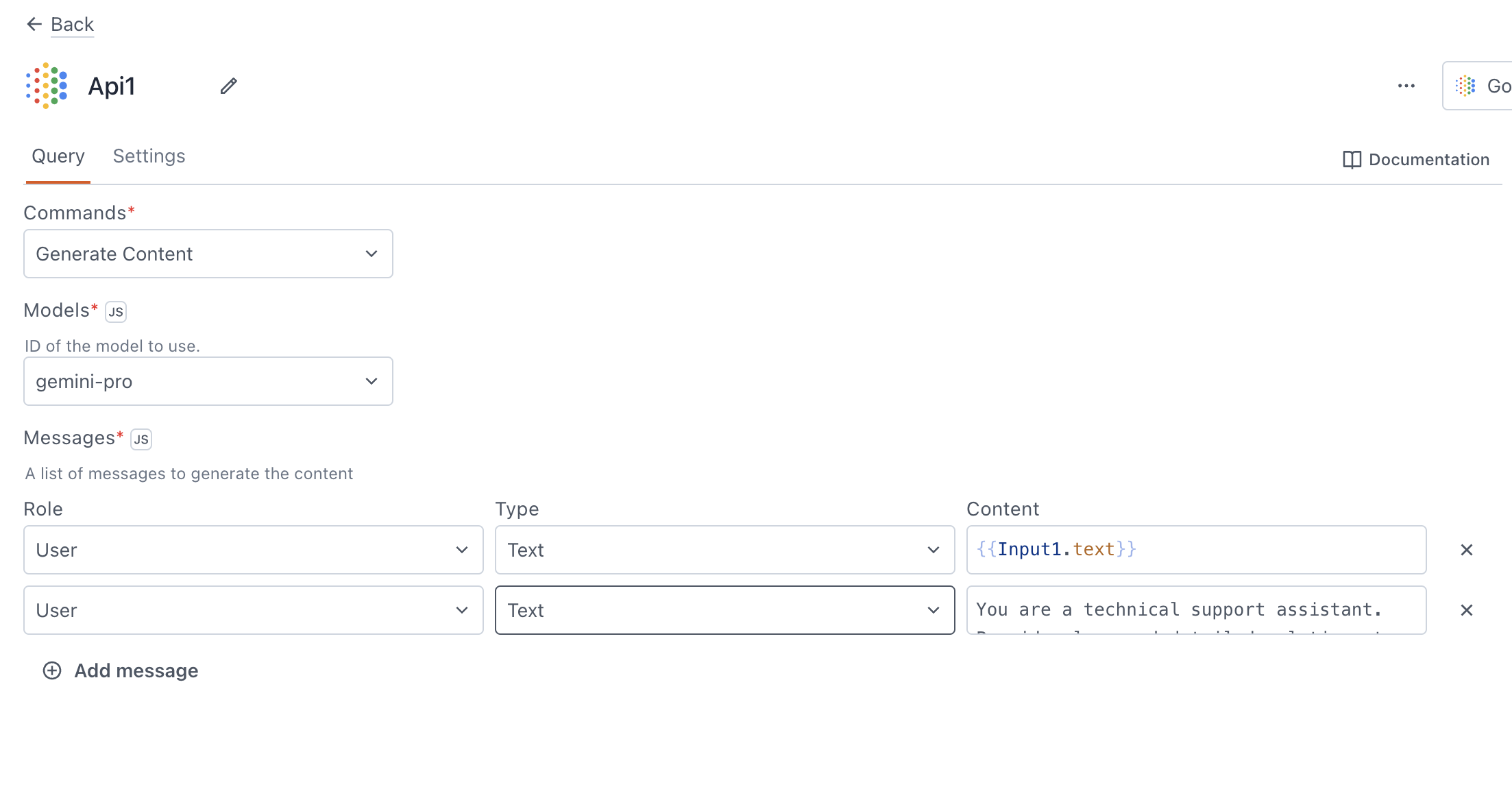The height and width of the screenshot is (787, 1512).
Task: Toggle second message row Role to model
Action: (x=252, y=610)
